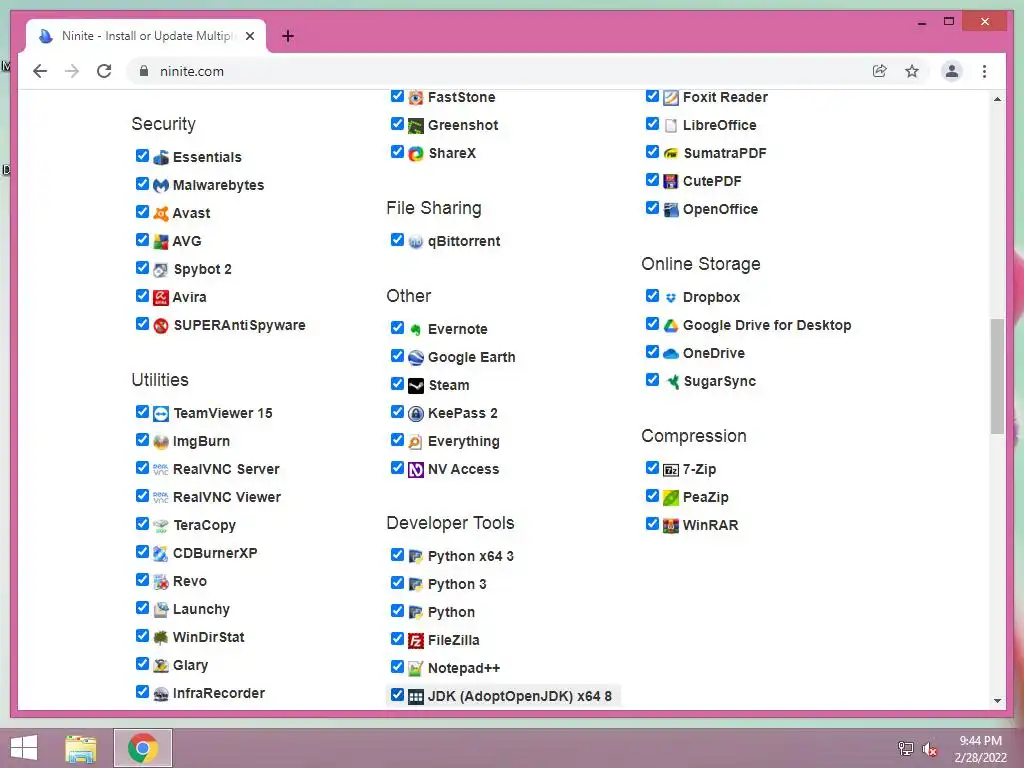Click the scroll down arrow

pyautogui.click(x=997, y=701)
